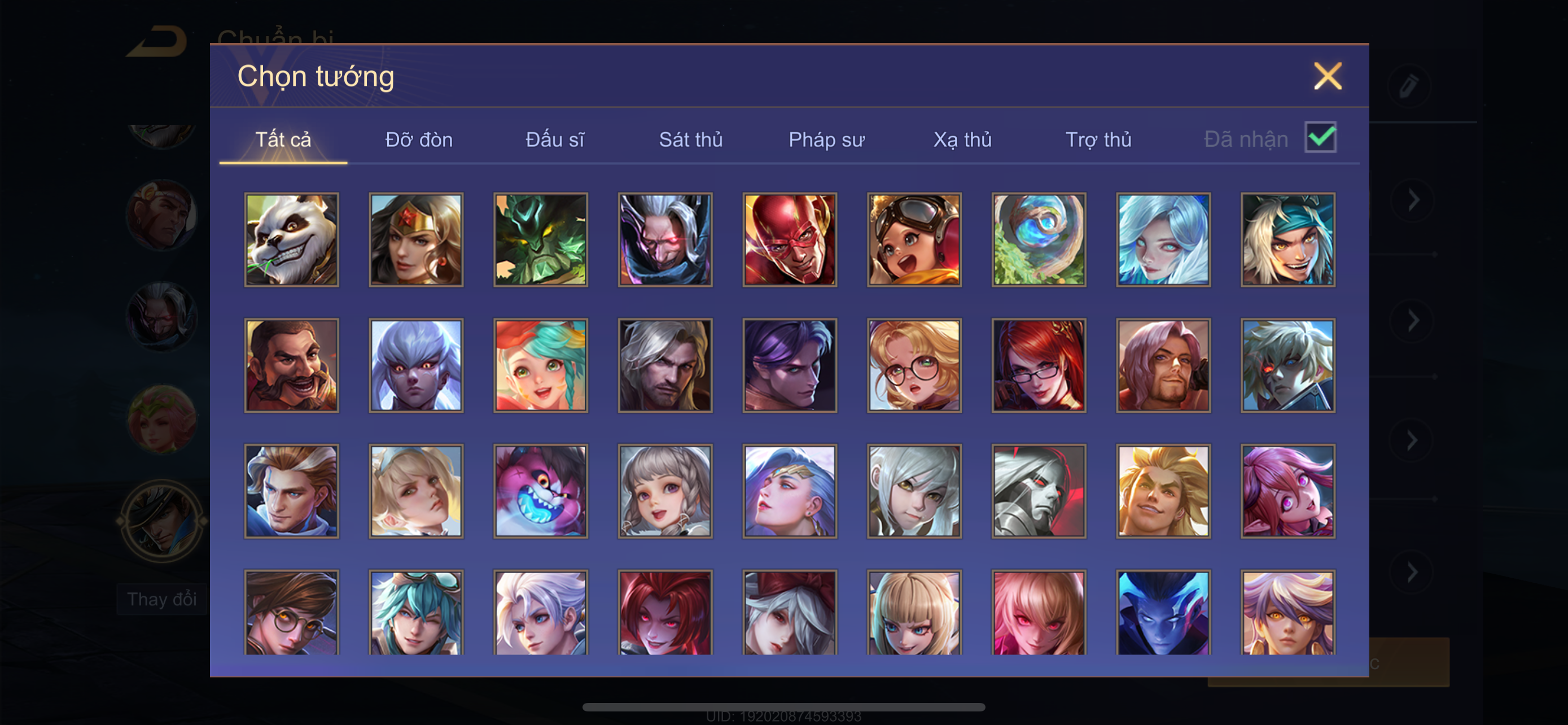1568x725 pixels.
Task: Pick The Flash hero portrait
Action: pyautogui.click(x=790, y=240)
